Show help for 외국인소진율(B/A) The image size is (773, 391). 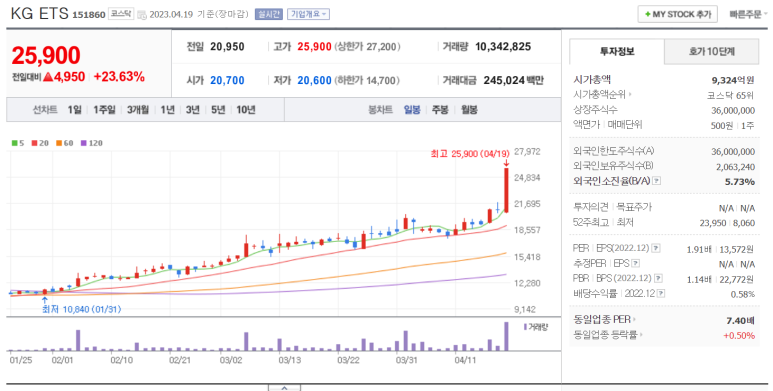click(656, 181)
